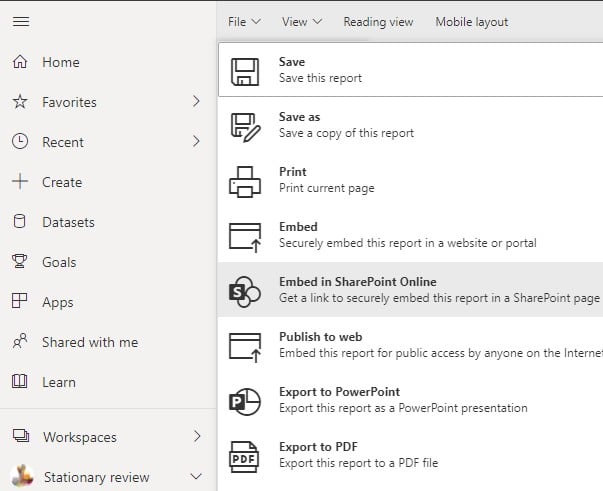
Task: Choose Export to PowerPoint
Action: (410, 400)
